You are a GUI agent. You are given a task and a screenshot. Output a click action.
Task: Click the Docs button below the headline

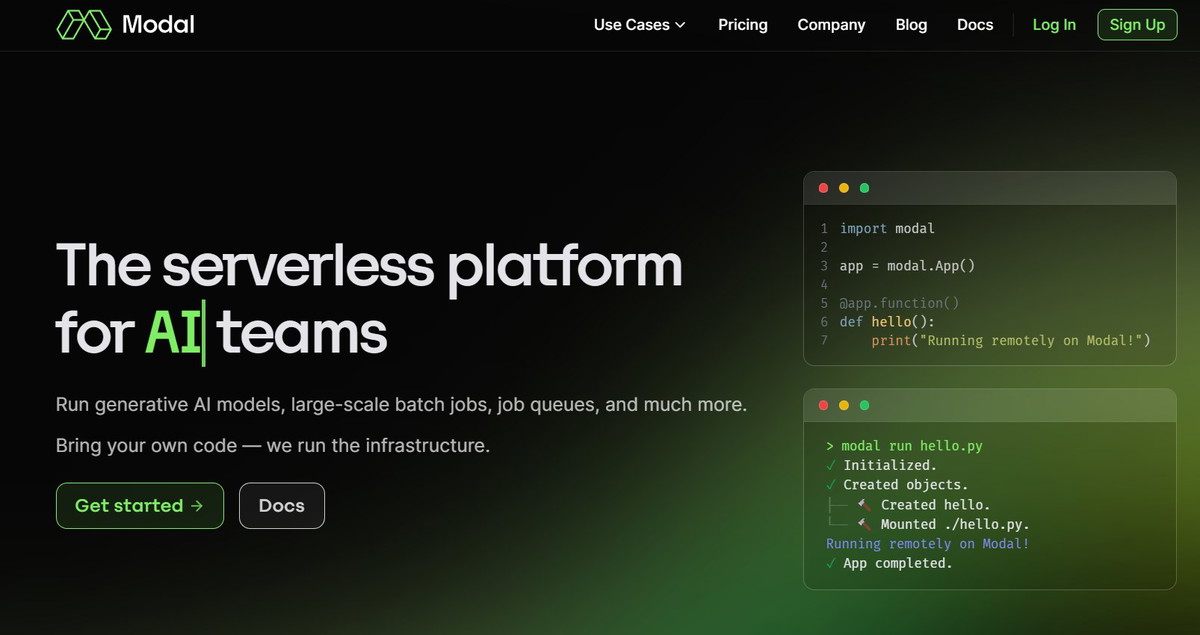point(282,506)
